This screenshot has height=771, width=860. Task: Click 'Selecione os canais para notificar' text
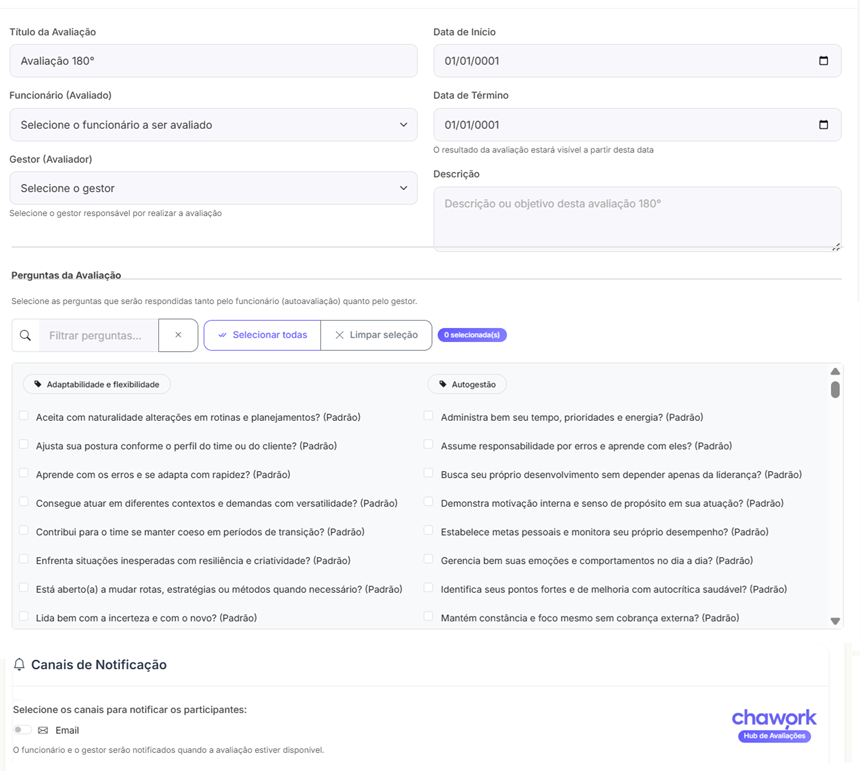[130, 710]
